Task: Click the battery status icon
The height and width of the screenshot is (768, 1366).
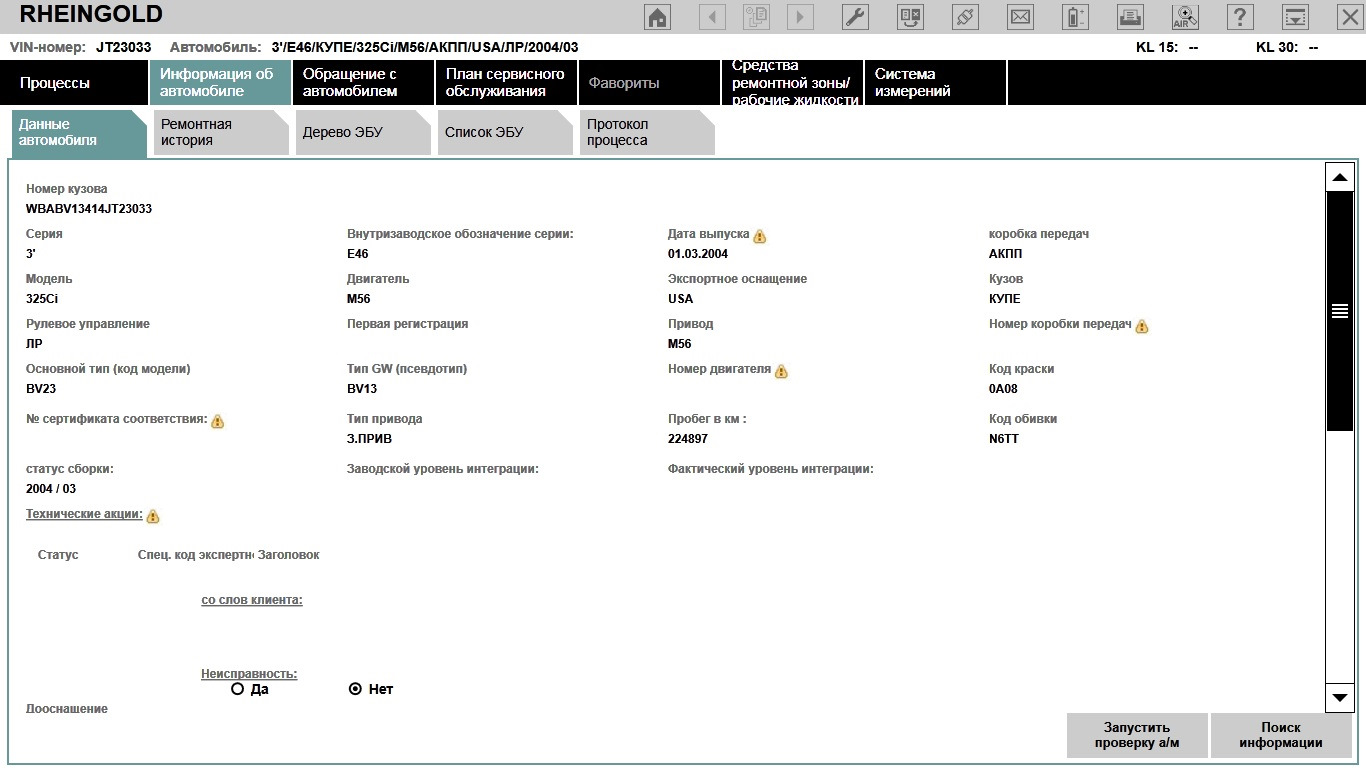Action: point(1075,17)
